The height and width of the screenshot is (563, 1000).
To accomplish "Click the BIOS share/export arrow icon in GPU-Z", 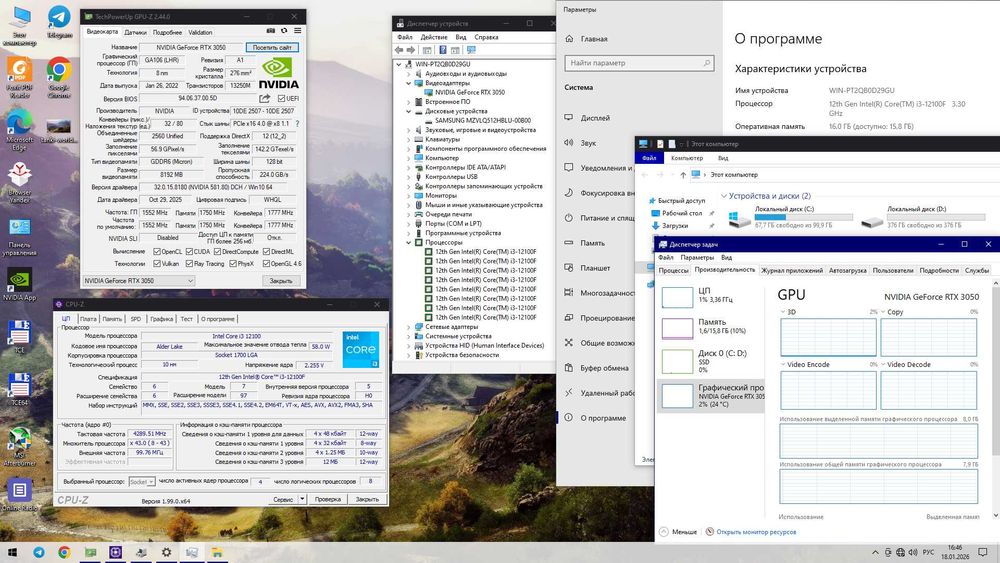I will click(265, 98).
